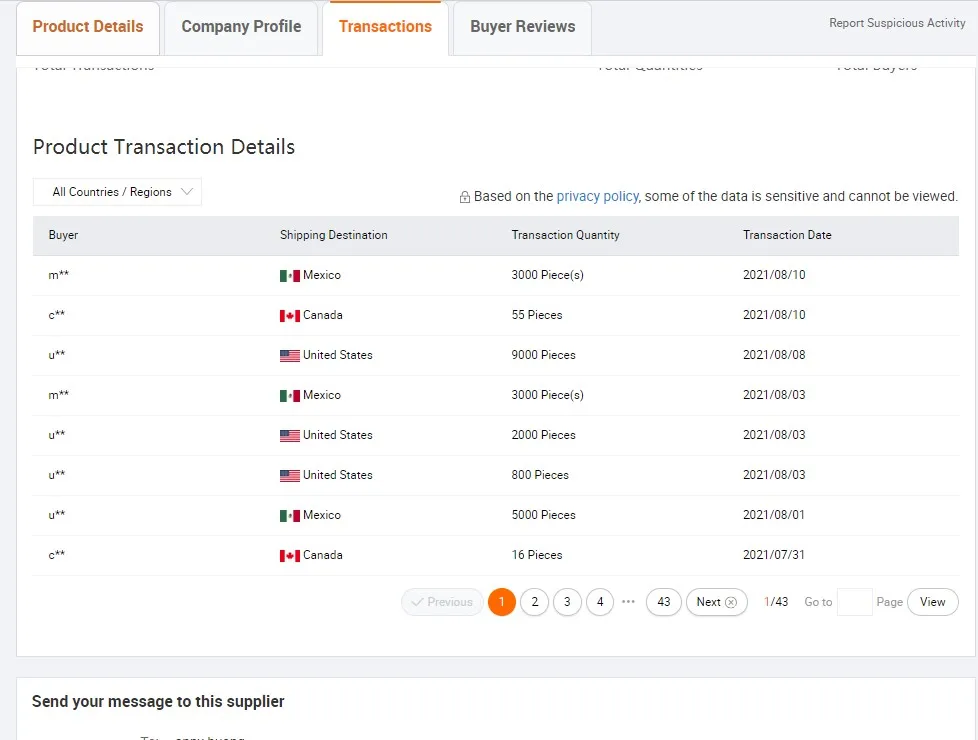Viewport: 978px width, 740px height.
Task: Go to the Next page of transactions
Action: click(716, 602)
